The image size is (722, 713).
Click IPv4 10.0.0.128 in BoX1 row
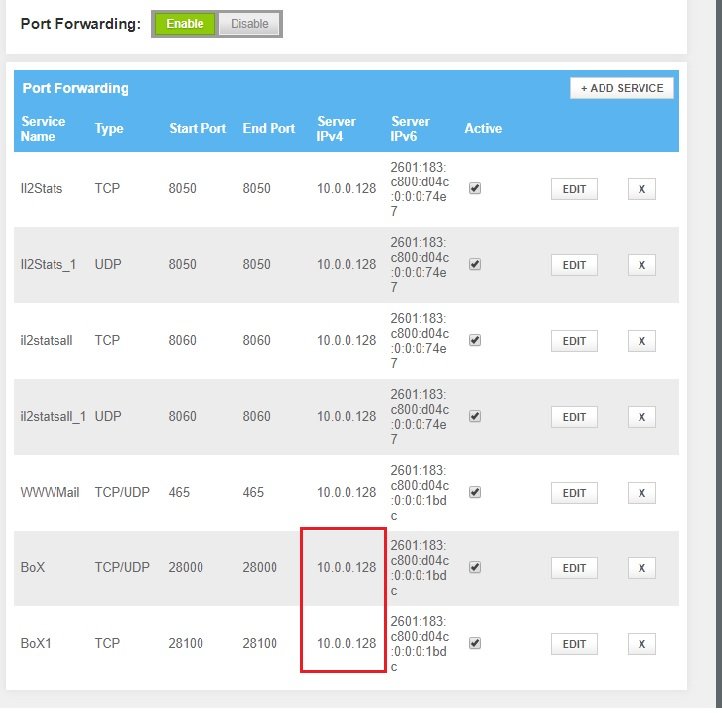click(346, 643)
